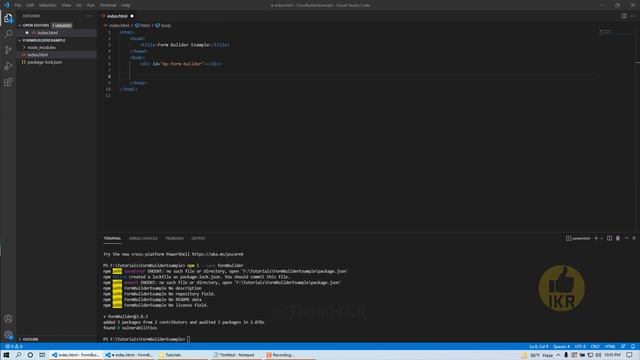This screenshot has width=640, height=360.
Task: Click the Kill Terminal trash icon
Action: pyautogui.click(x=618, y=238)
